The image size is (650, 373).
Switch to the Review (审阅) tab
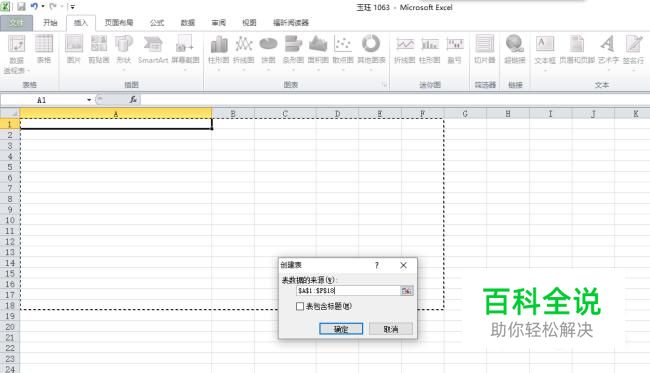click(x=218, y=22)
